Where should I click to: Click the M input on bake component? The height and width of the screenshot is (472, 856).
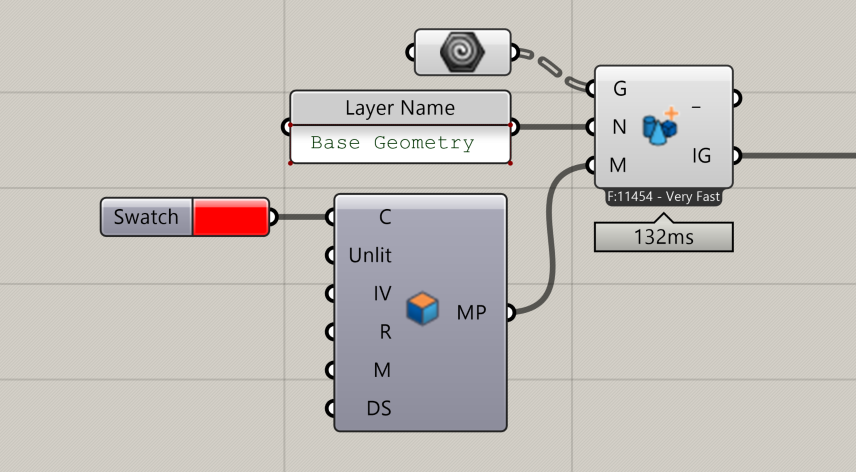619,165
